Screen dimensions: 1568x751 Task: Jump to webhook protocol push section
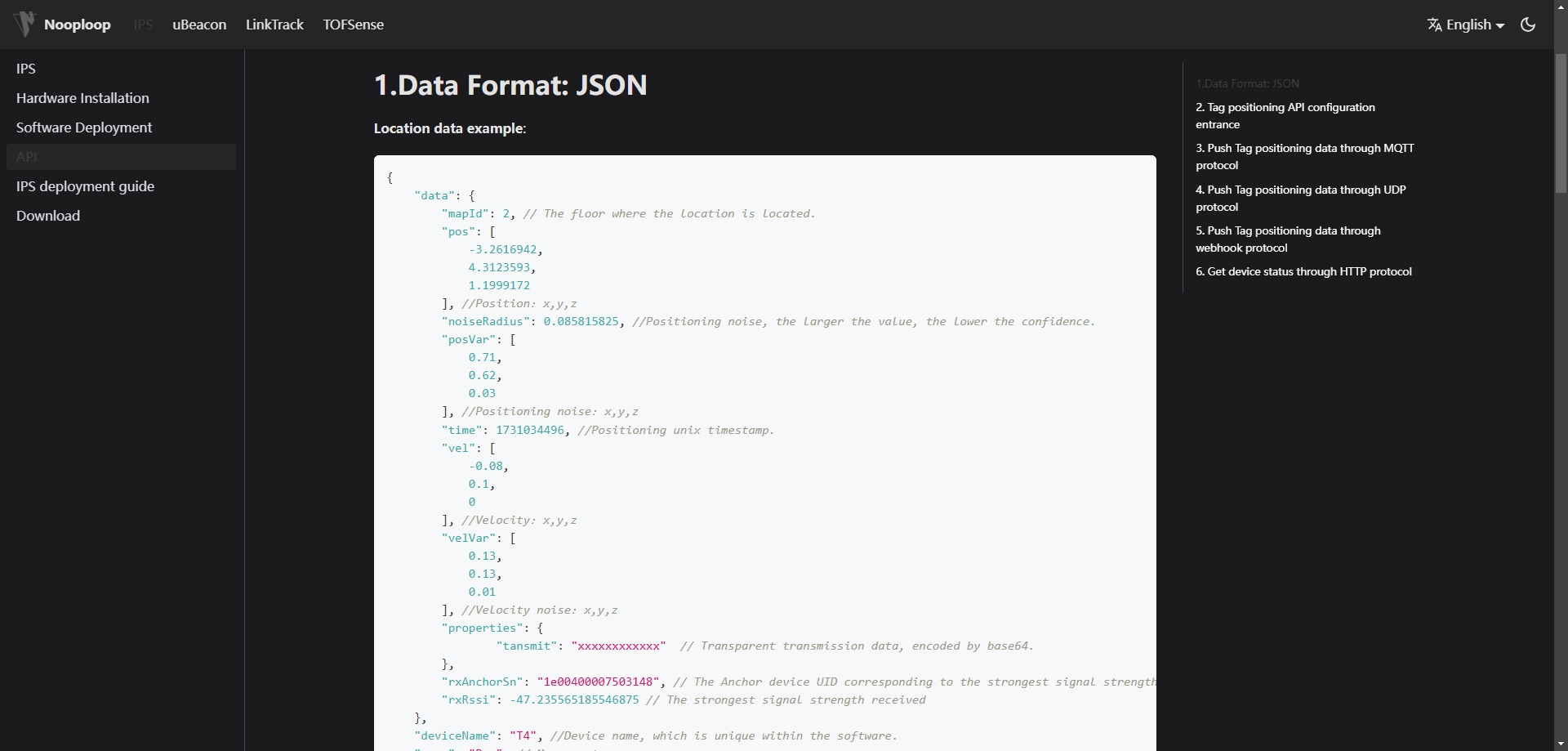pos(1288,239)
